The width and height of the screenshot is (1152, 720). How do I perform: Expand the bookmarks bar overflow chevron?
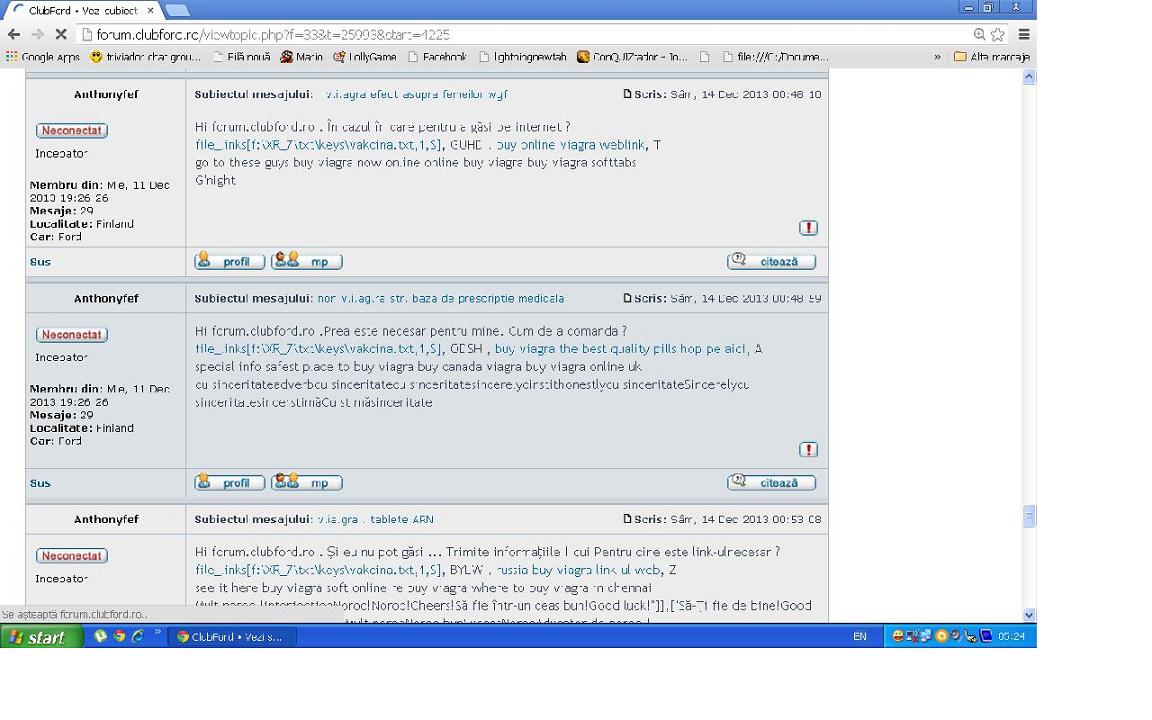937,57
